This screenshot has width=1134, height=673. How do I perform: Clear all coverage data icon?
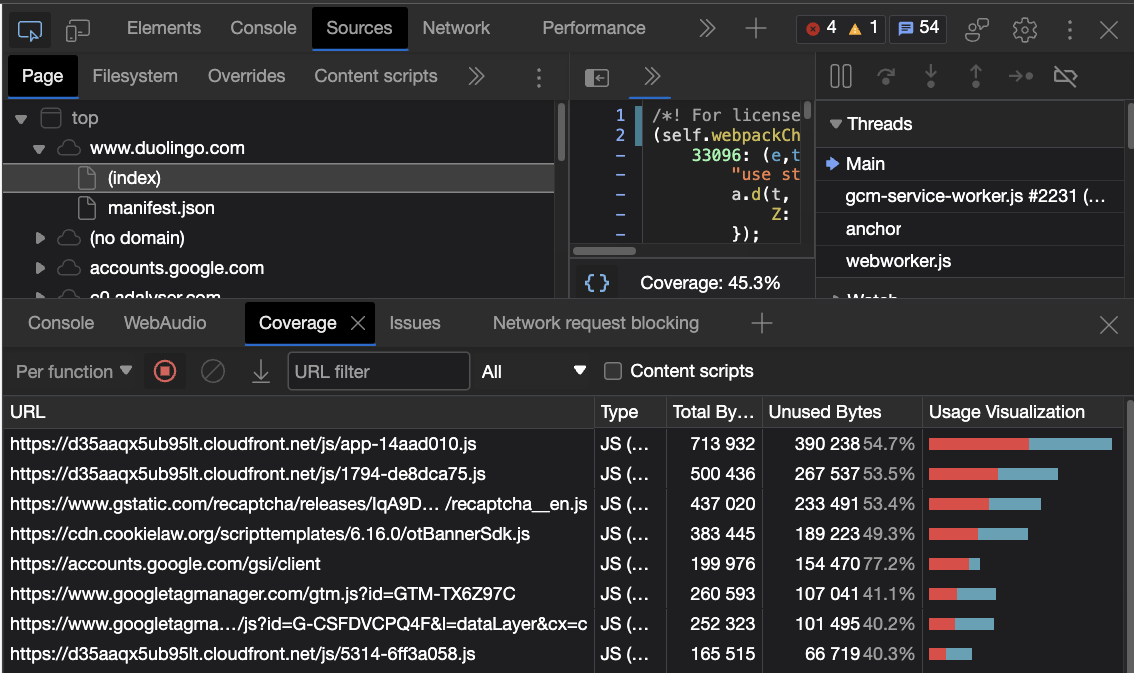(213, 372)
